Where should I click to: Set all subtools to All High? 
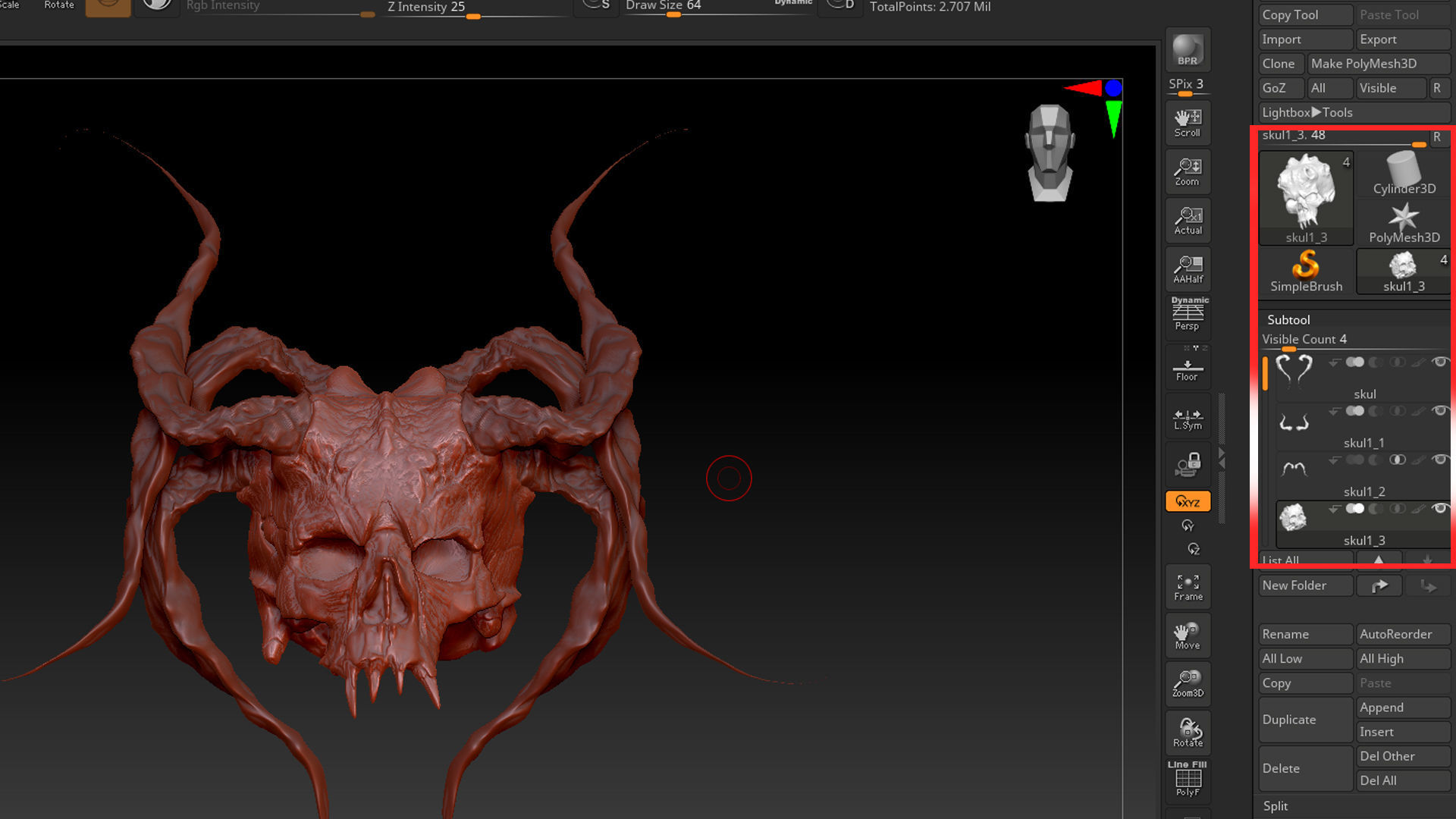(1404, 658)
